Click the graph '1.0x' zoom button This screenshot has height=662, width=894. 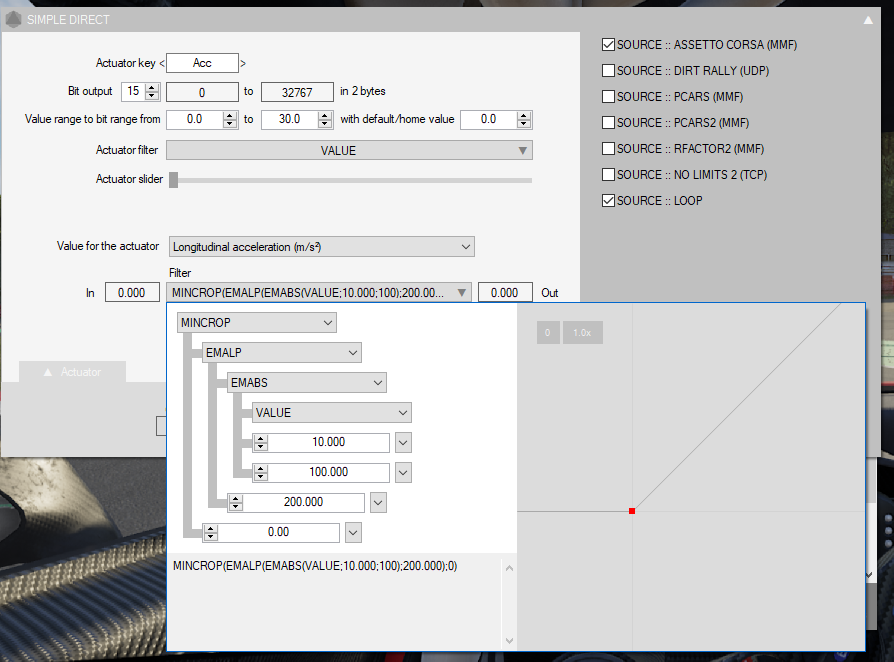582,332
